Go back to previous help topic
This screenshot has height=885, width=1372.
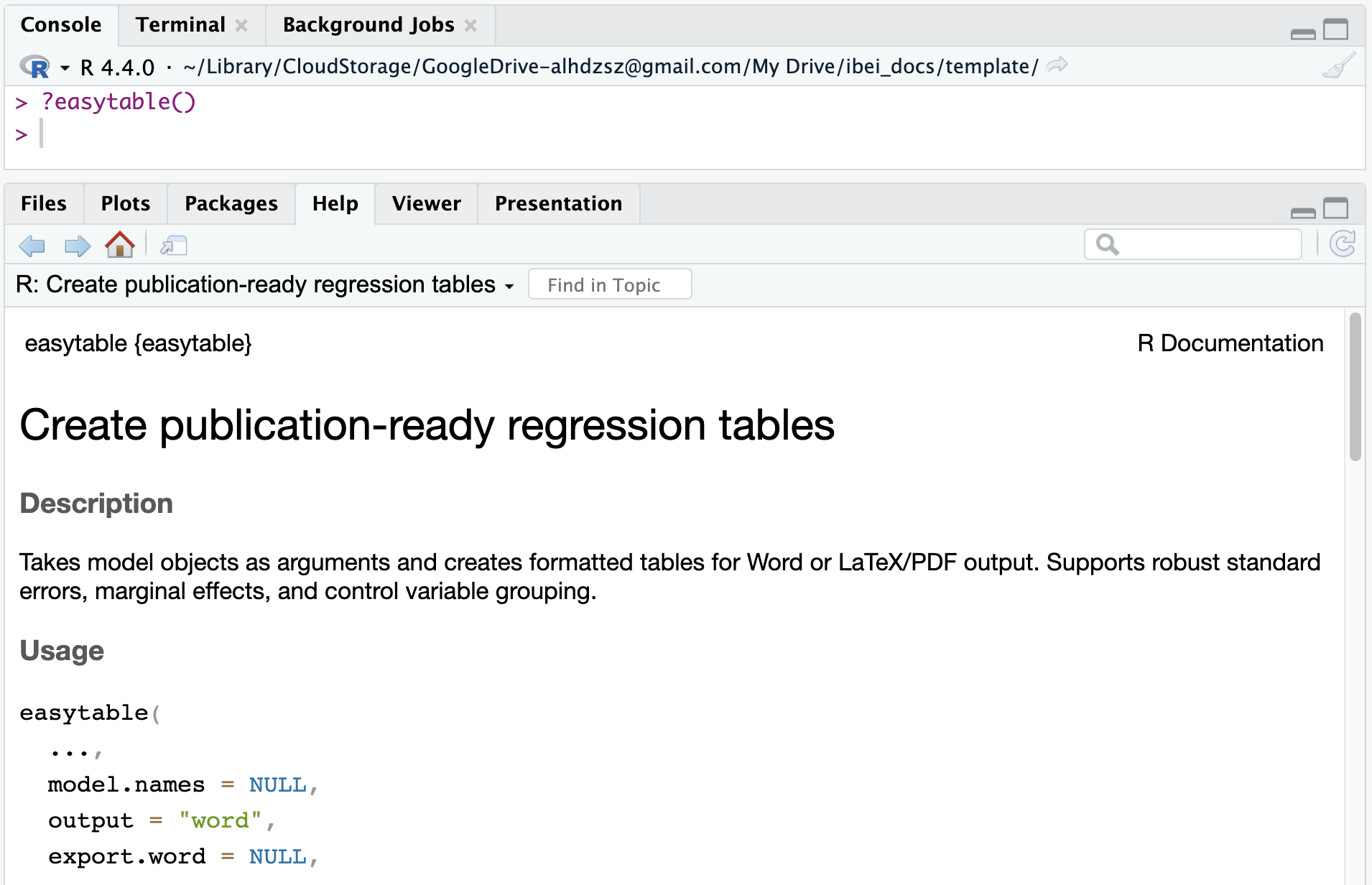32,246
